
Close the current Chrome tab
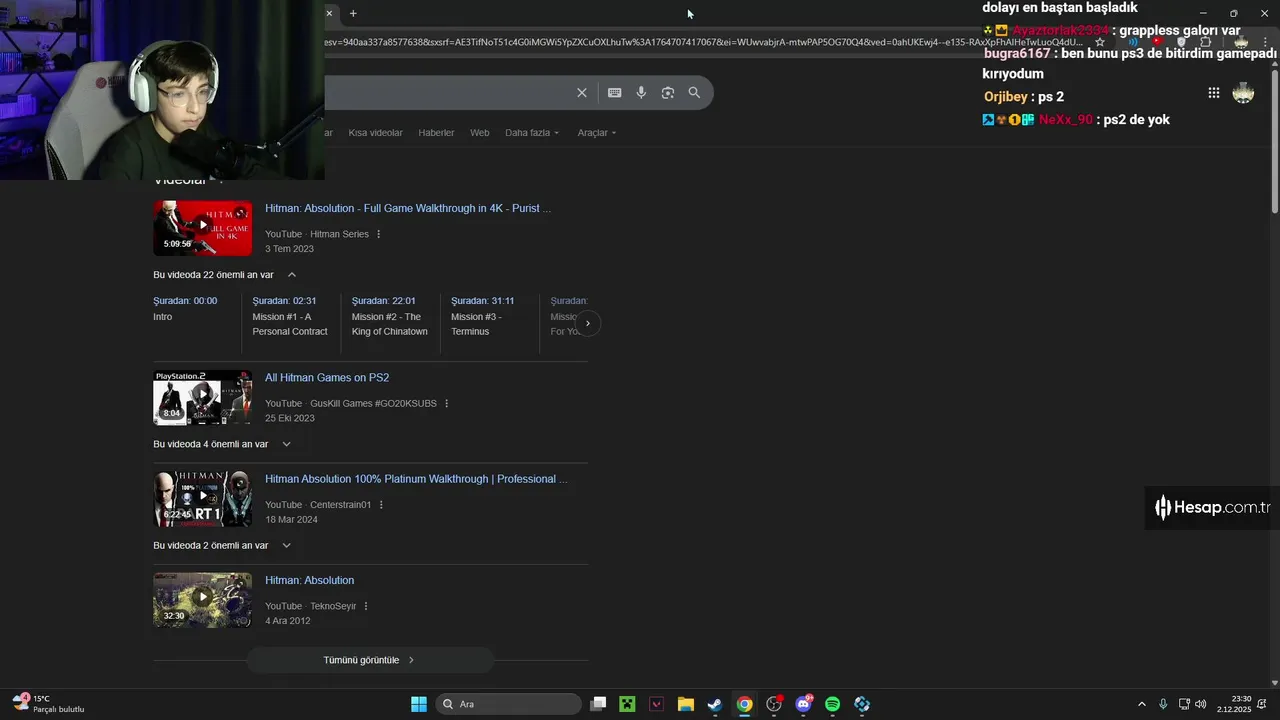click(329, 13)
